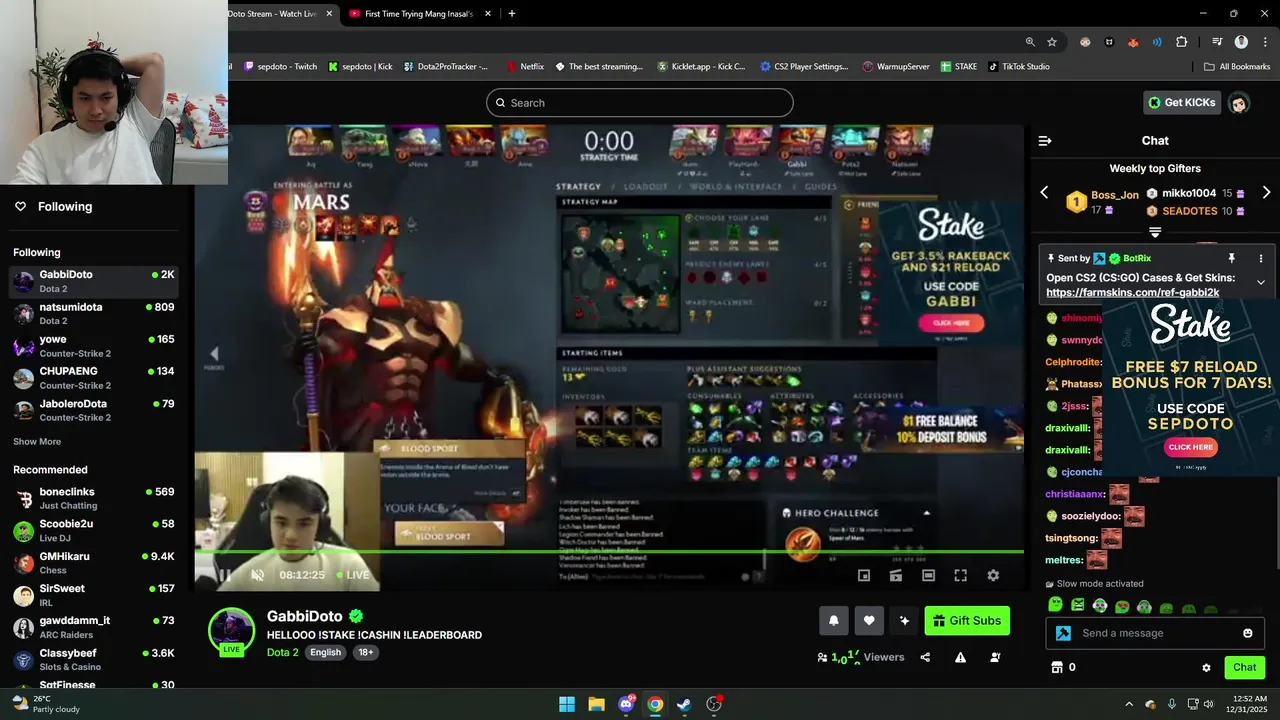Image resolution: width=1280 pixels, height=720 pixels.
Task: Open Discord from the taskbar
Action: tap(626, 704)
